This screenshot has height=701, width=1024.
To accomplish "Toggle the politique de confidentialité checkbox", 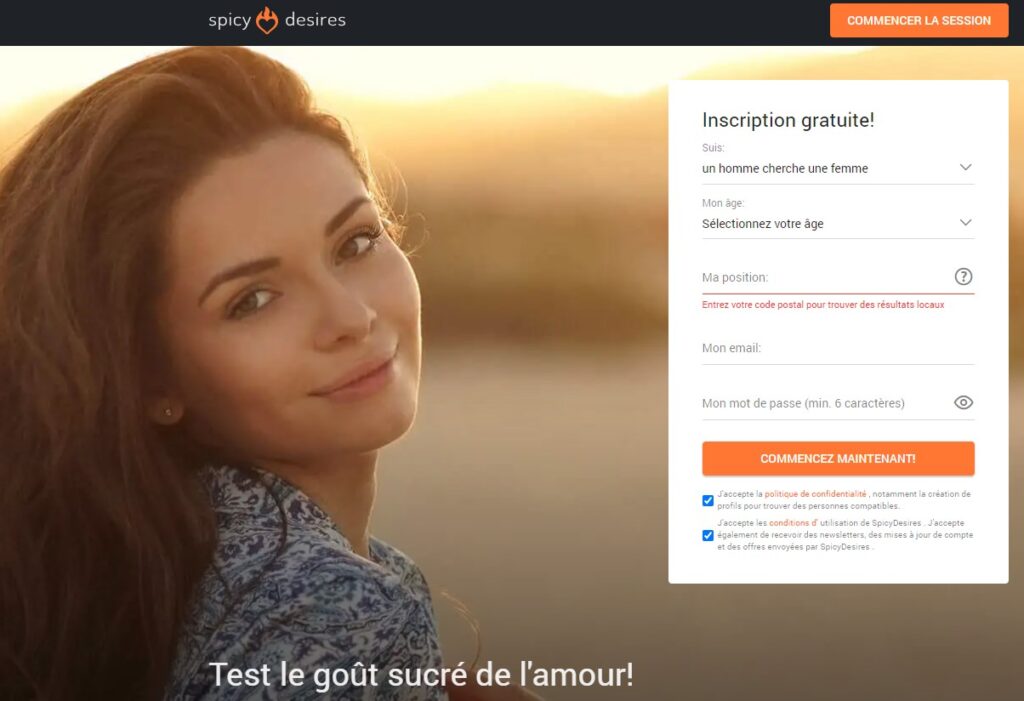I will [x=708, y=500].
